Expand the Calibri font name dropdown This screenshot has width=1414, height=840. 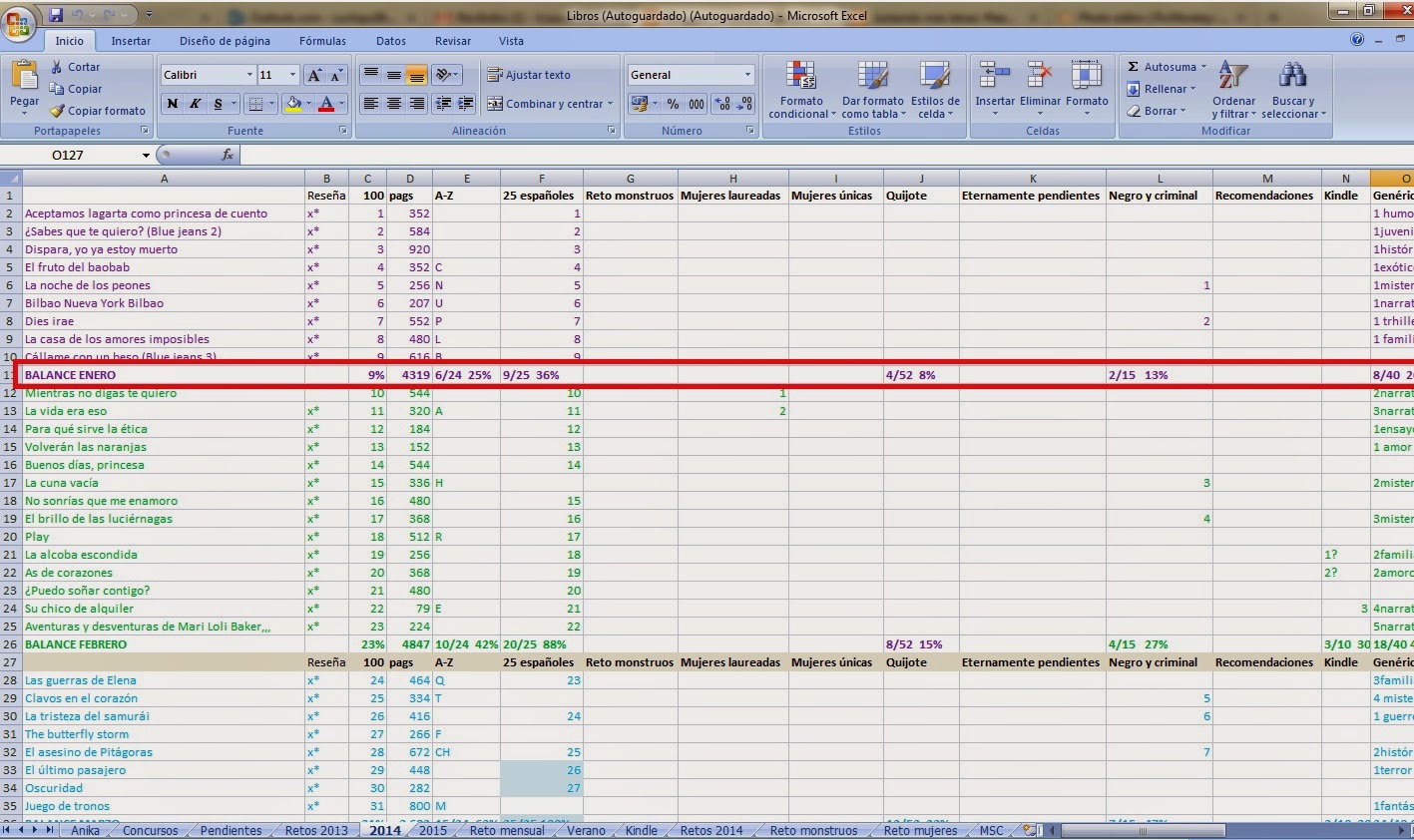pyautogui.click(x=249, y=75)
